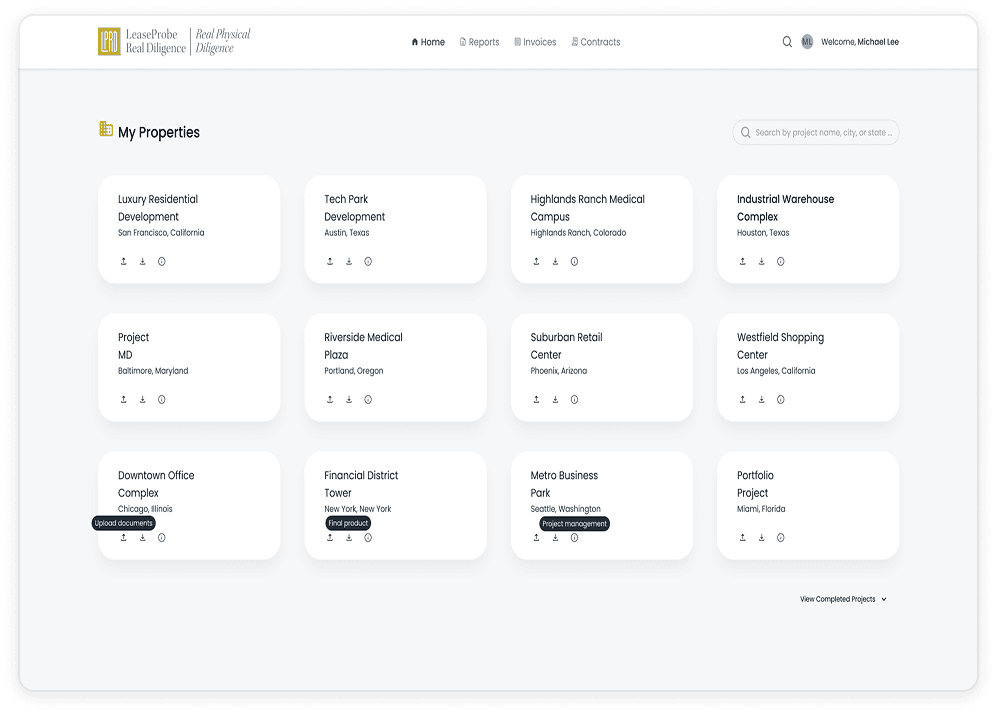
Task: Open Tech Park Development title
Action: tap(355, 208)
